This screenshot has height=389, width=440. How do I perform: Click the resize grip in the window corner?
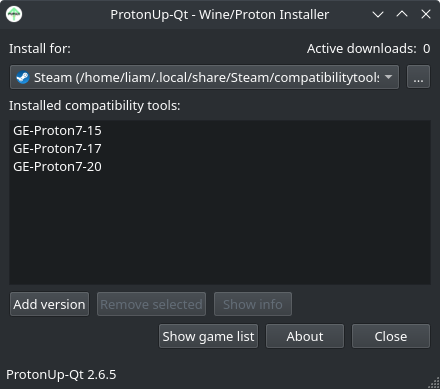(x=434, y=383)
